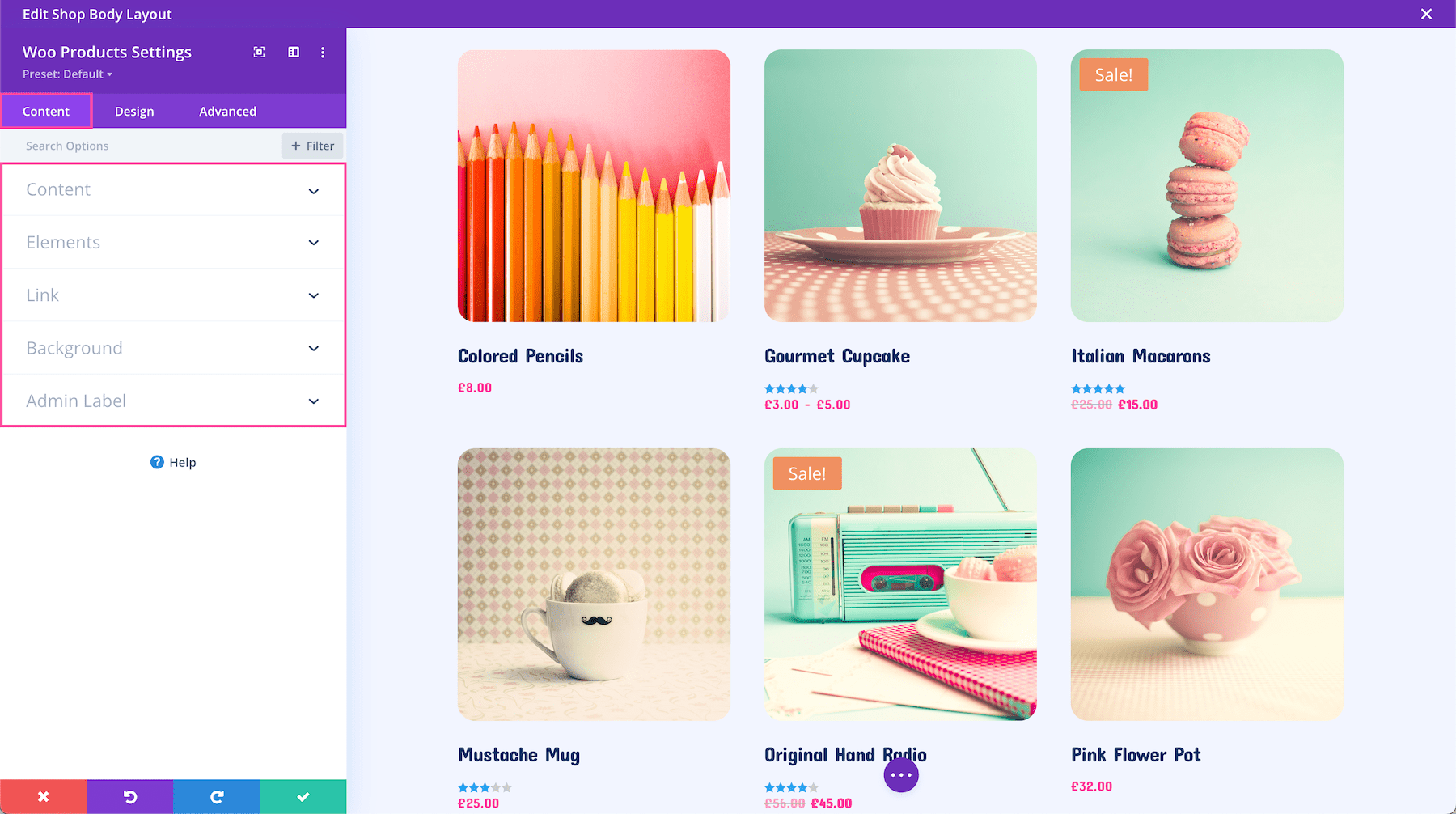Open the purple floating ellipsis builder menu

coord(901,775)
